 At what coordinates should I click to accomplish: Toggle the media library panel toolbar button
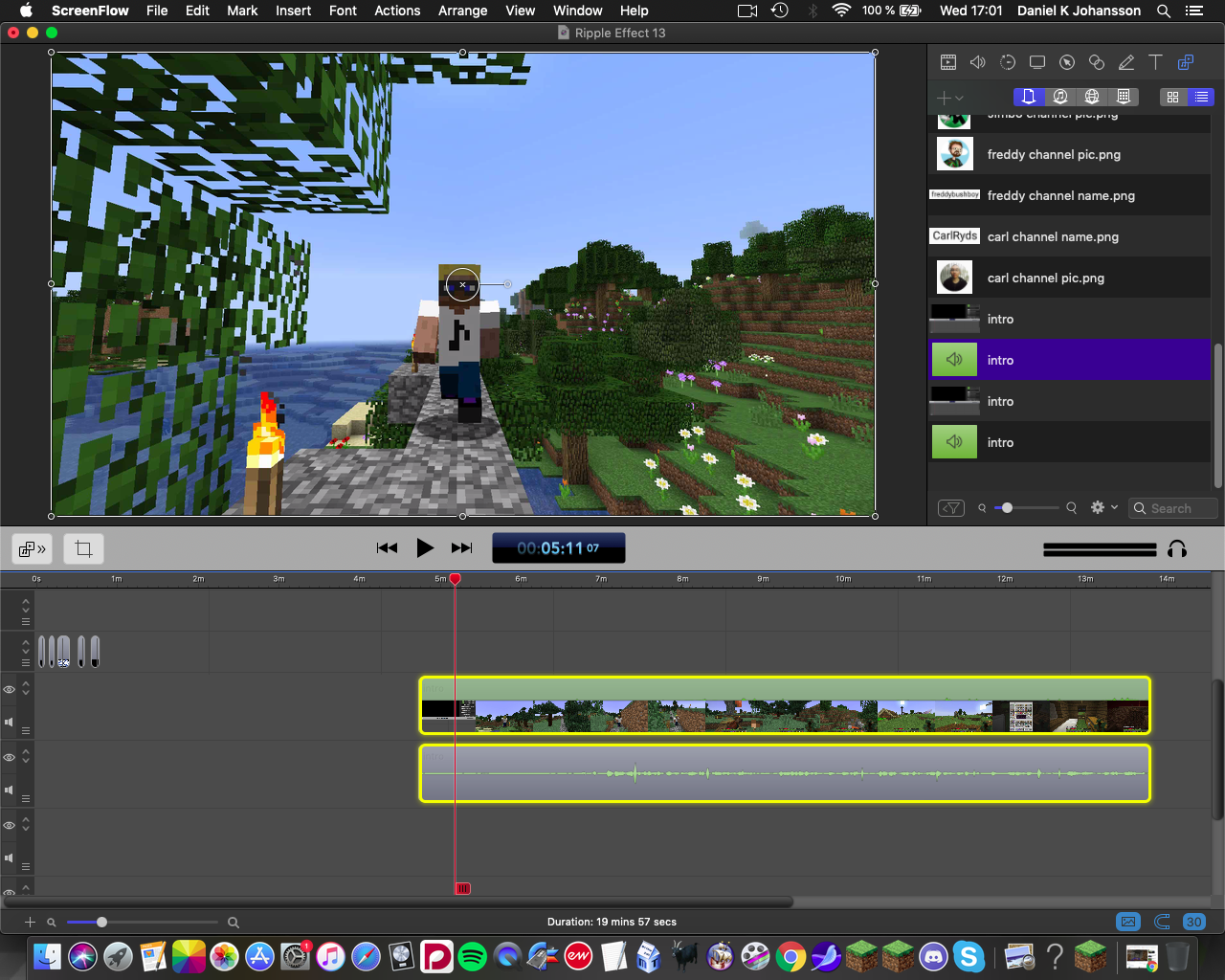(32, 549)
